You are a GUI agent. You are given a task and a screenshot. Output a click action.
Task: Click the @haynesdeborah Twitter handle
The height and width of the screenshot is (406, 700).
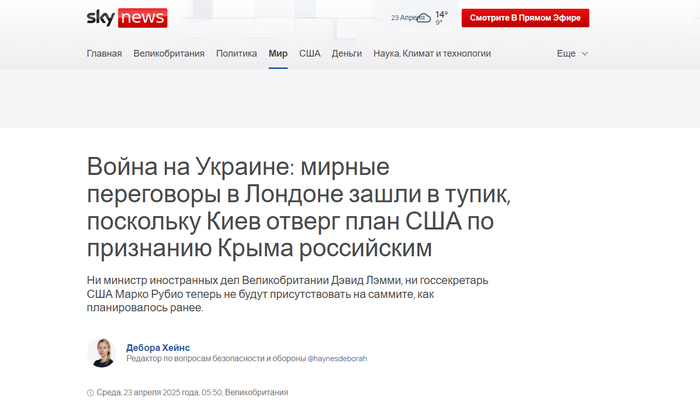pos(337,358)
